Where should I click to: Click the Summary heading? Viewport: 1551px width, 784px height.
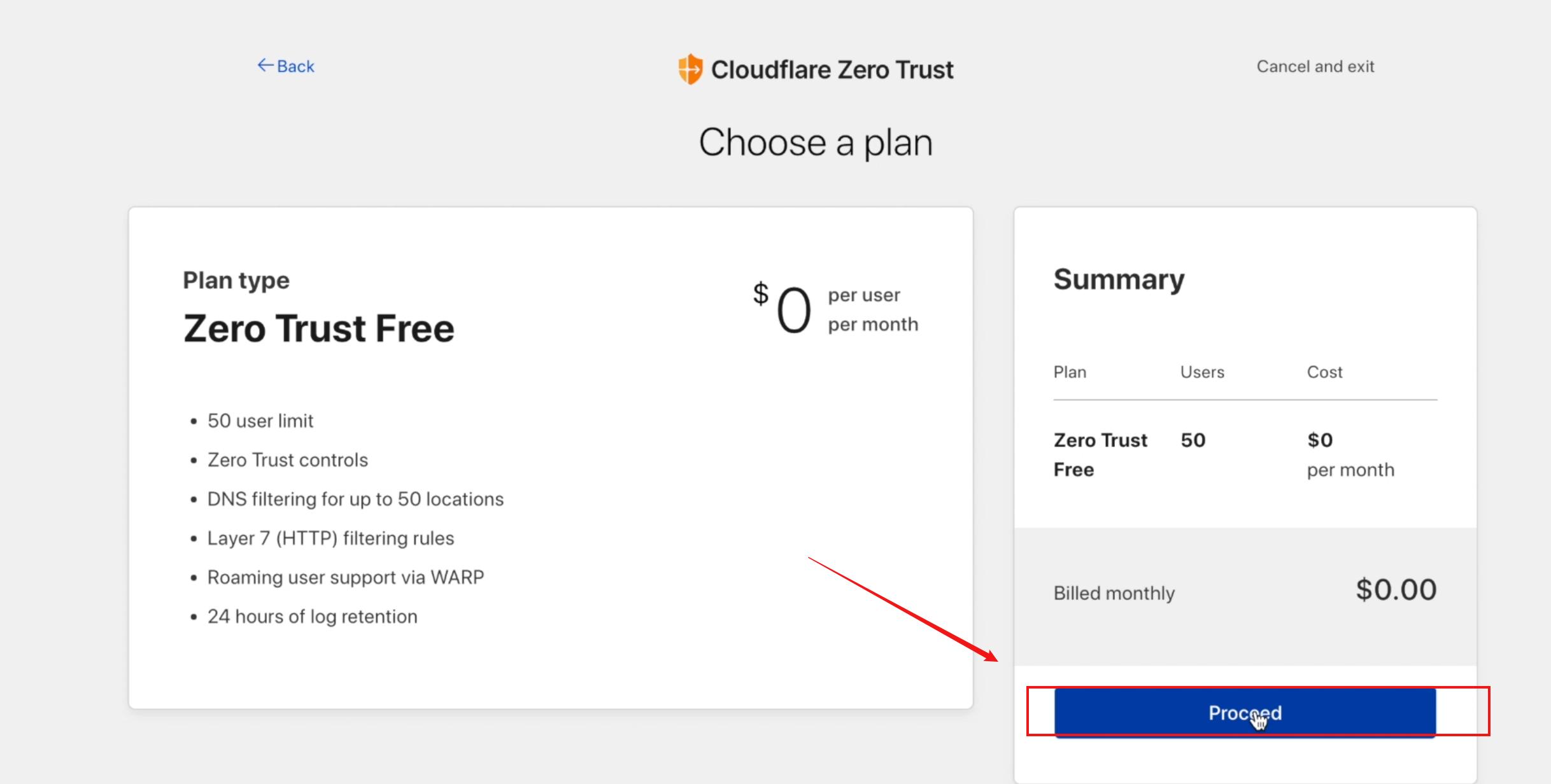pyautogui.click(x=1119, y=280)
